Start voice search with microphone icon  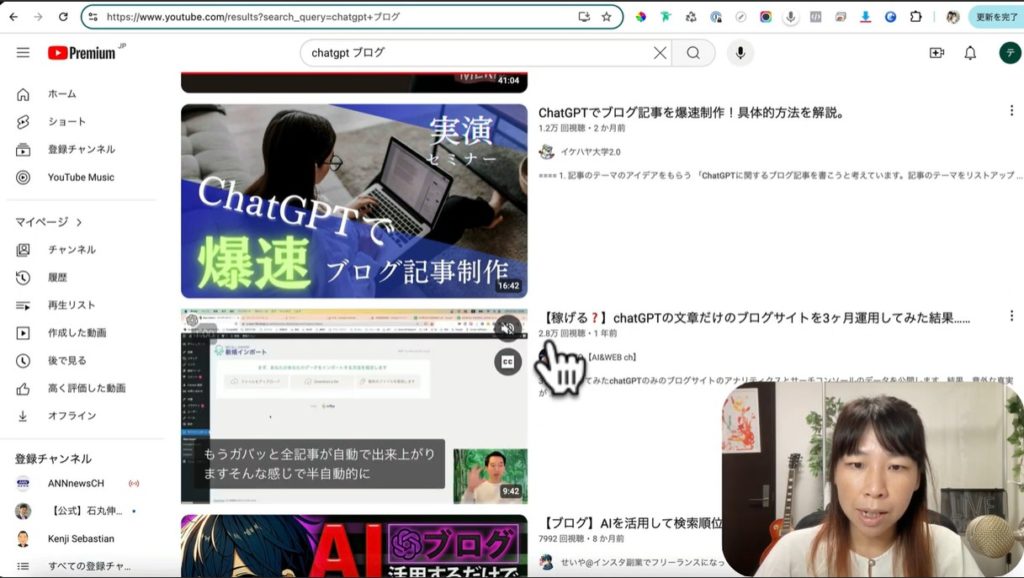(x=740, y=53)
